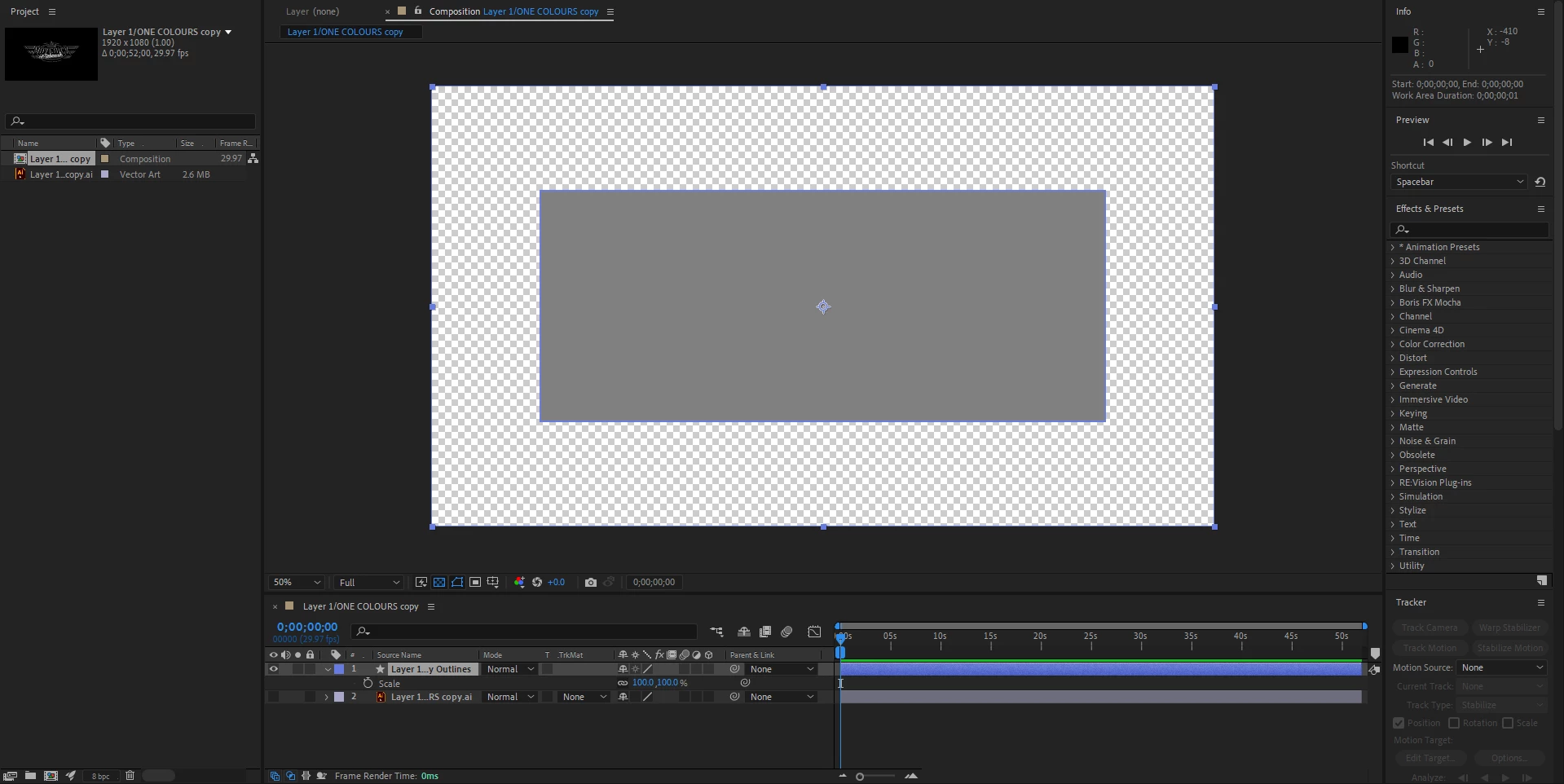Toggle mask and shape path visibility
The width and height of the screenshot is (1564, 784).
457,582
